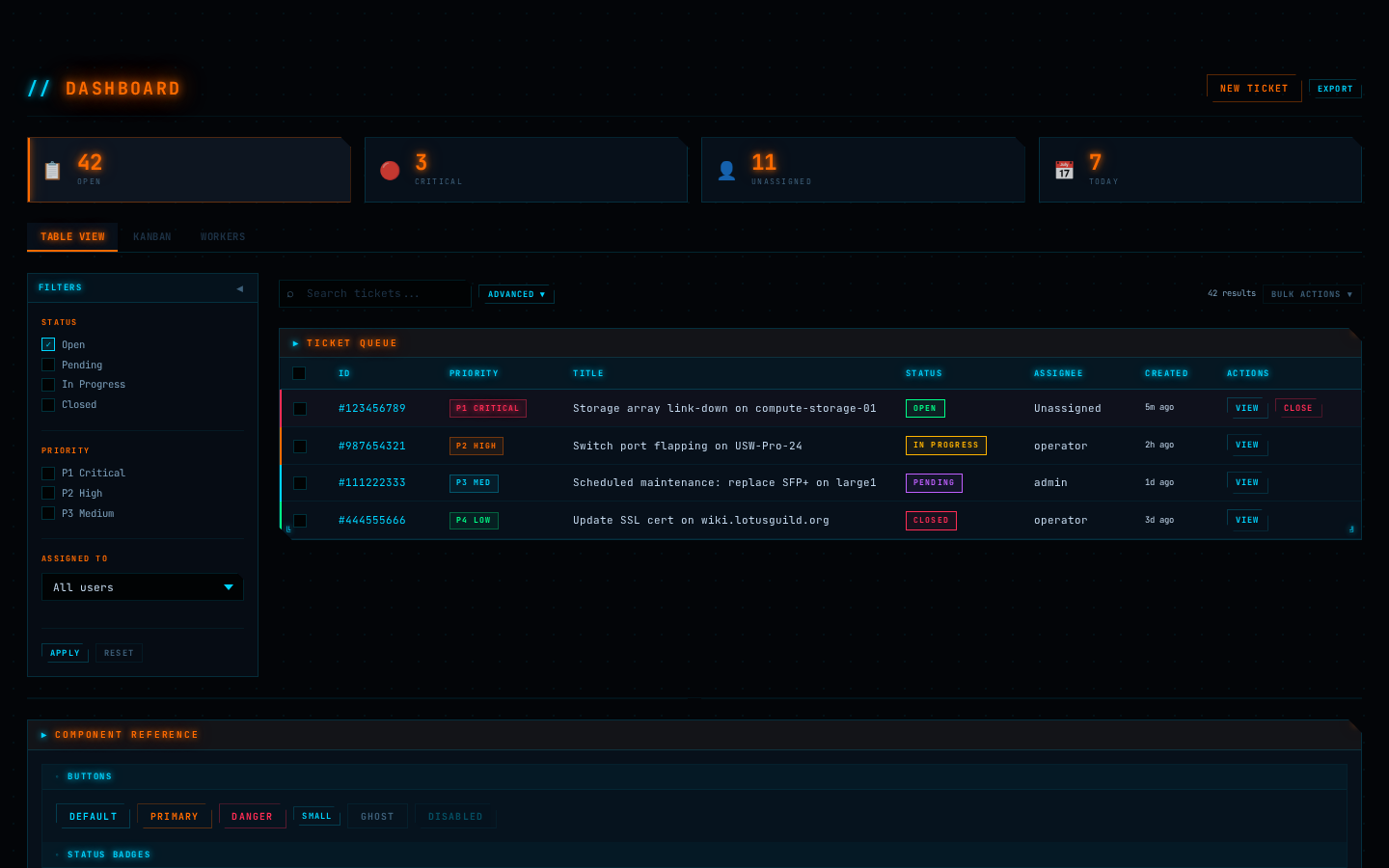Open ticket ID #111222333 link
Image resolution: width=1389 pixels, height=868 pixels.
point(372,483)
